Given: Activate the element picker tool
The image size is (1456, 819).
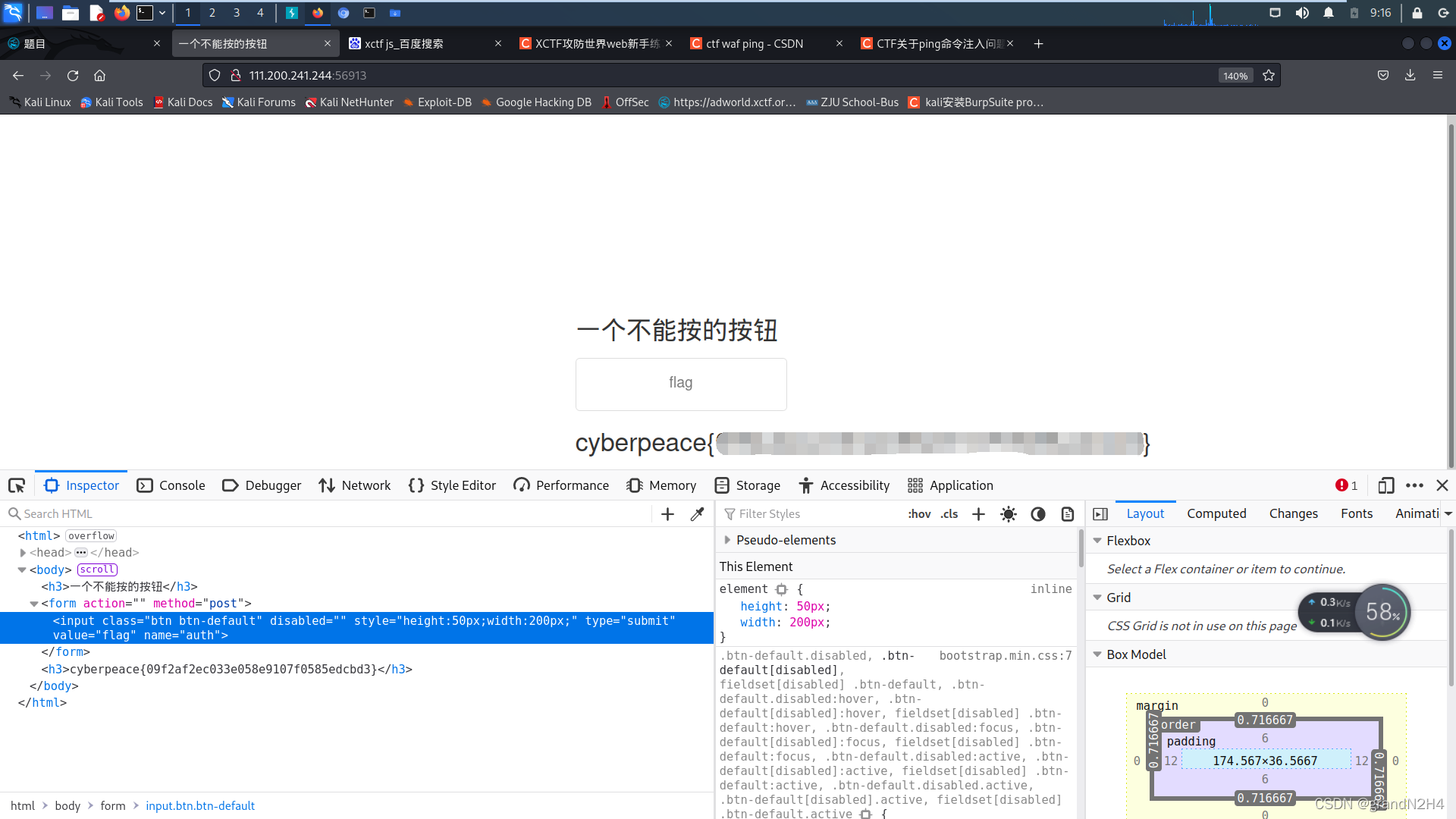Looking at the screenshot, I should [x=17, y=485].
